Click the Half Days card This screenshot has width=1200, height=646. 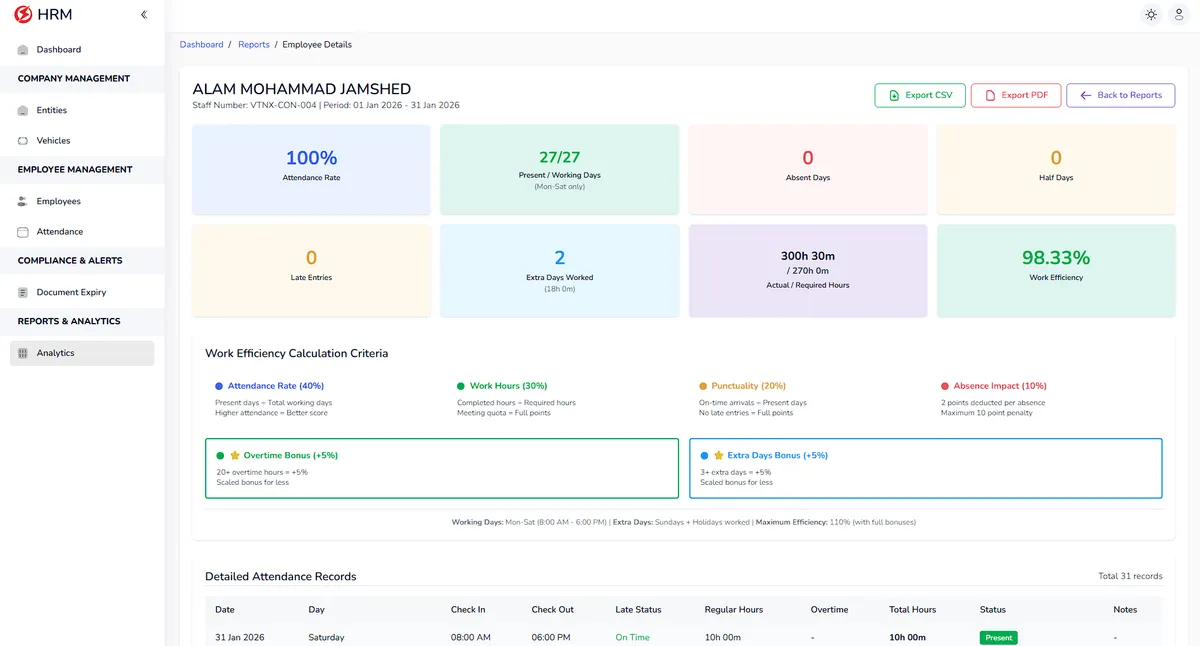tap(1056, 169)
